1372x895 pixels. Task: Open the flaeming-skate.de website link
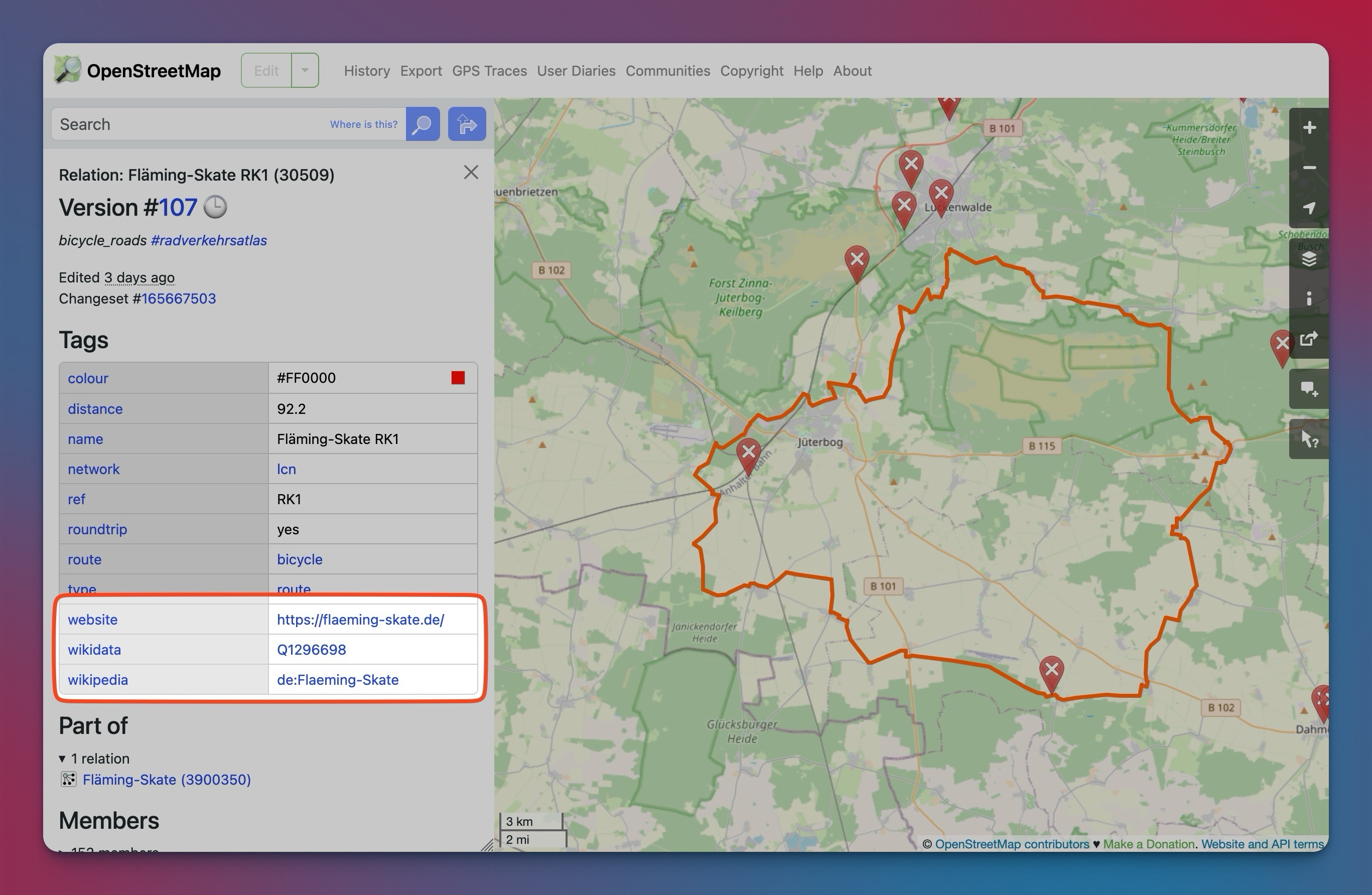(x=360, y=620)
